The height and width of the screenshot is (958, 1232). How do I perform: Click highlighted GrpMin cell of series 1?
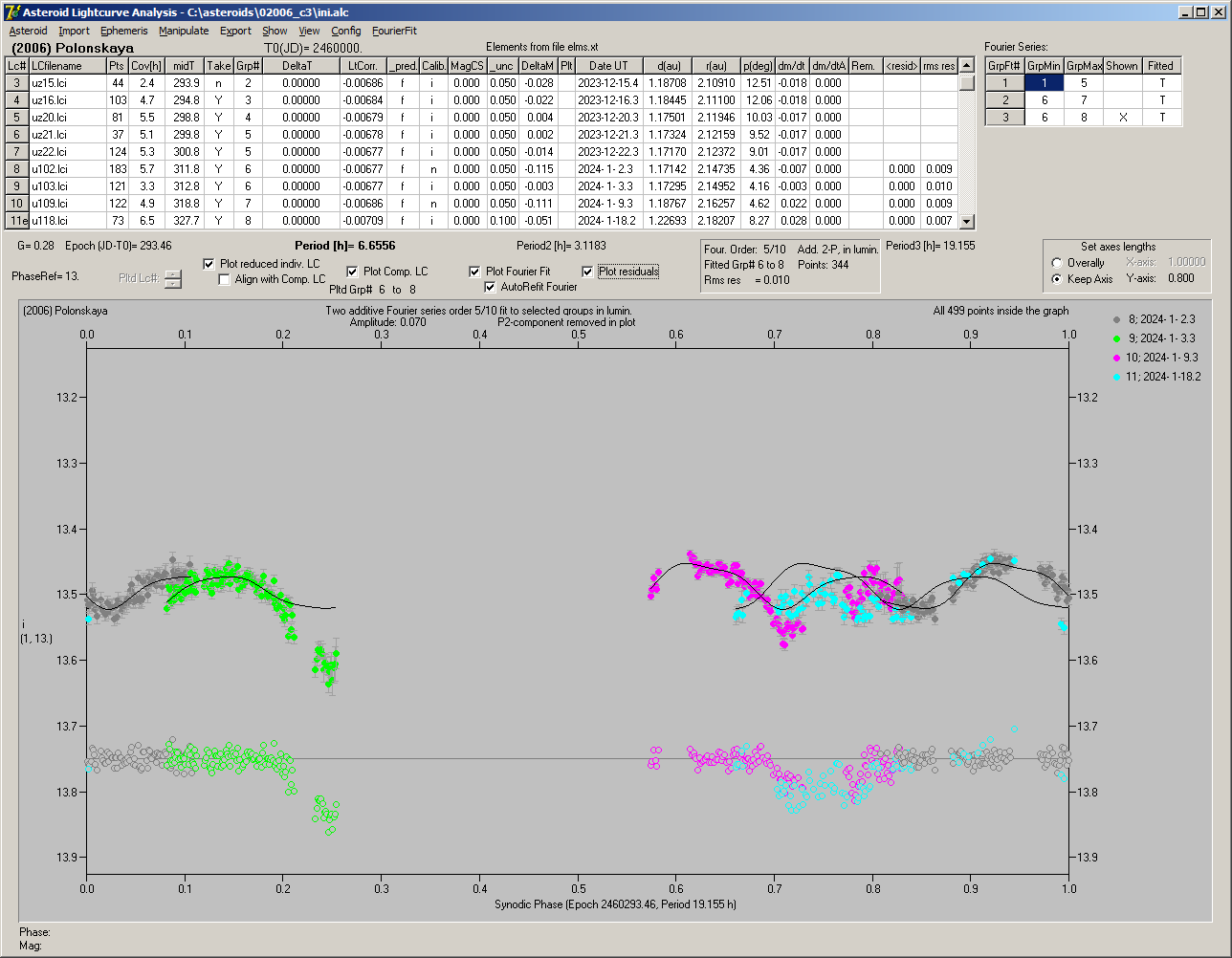click(x=1045, y=83)
